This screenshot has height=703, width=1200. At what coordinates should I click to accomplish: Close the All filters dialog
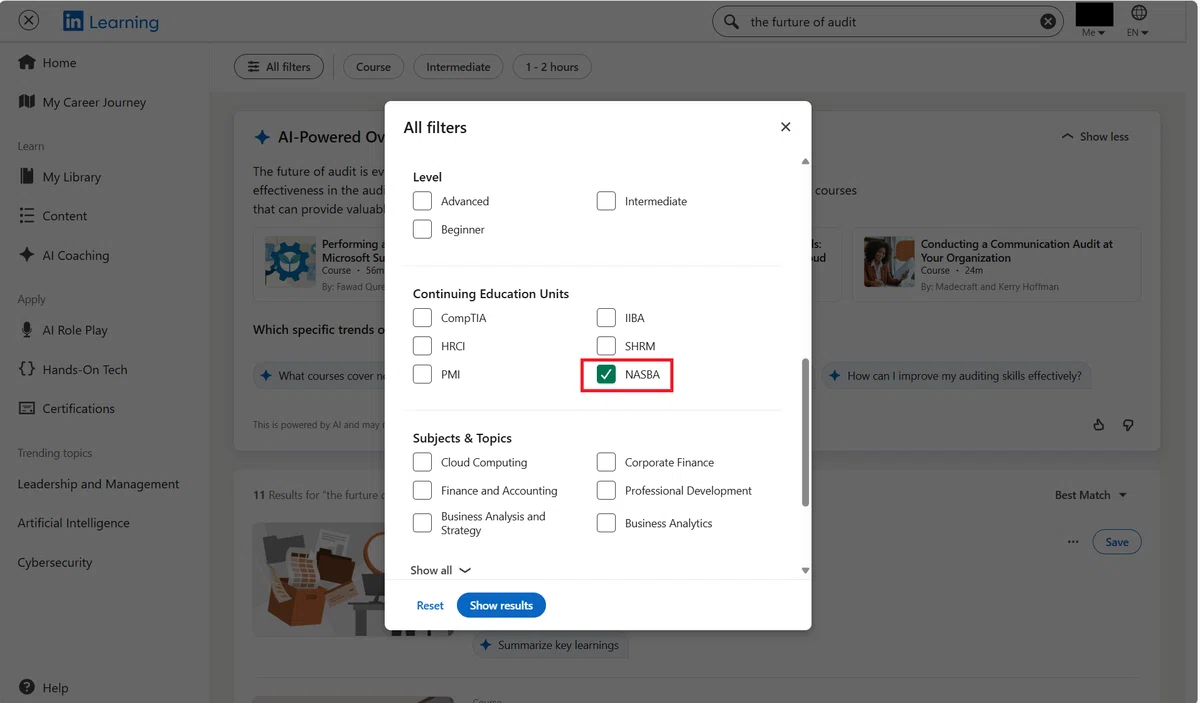tap(785, 127)
